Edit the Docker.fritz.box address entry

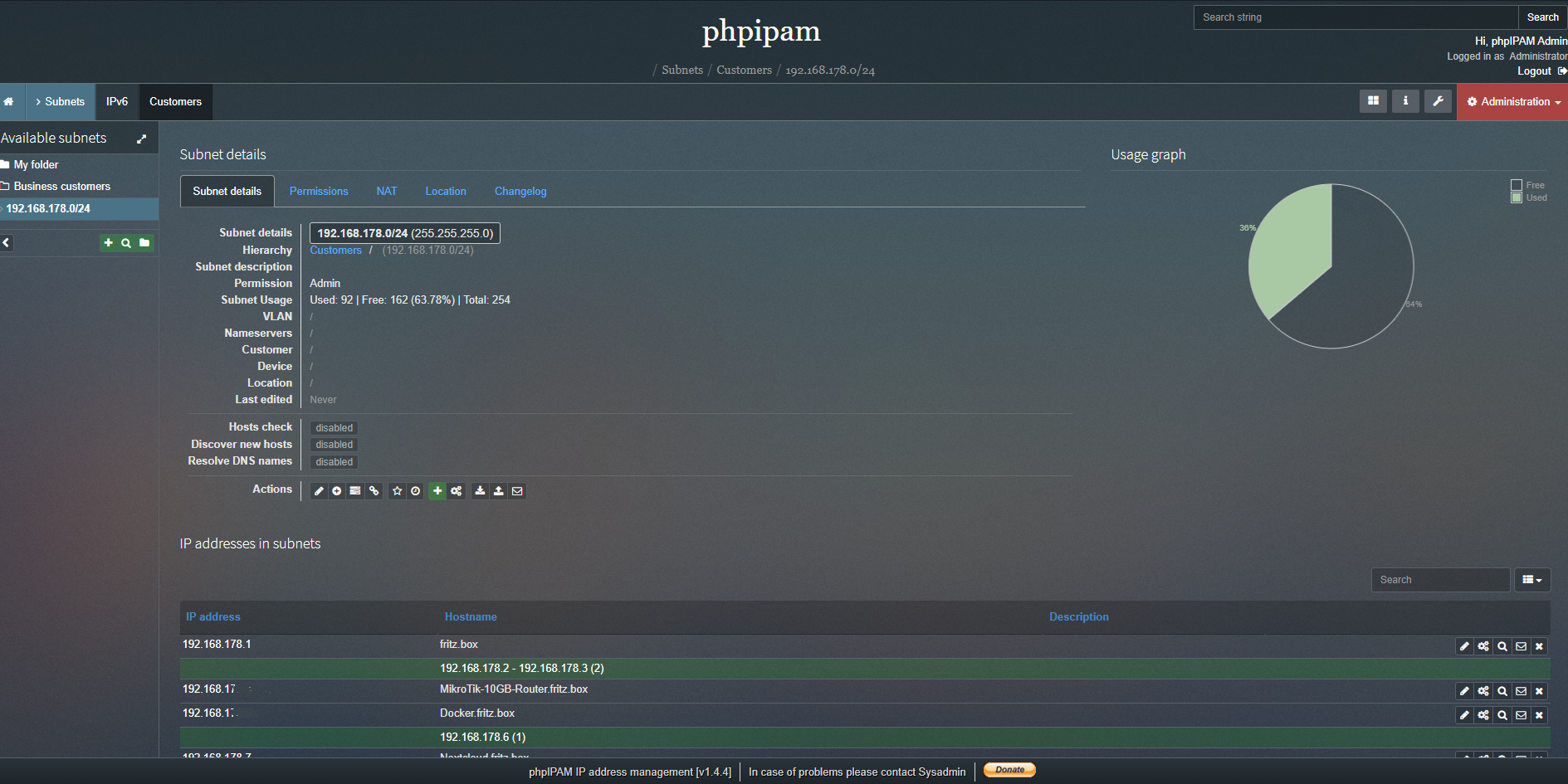pyautogui.click(x=1464, y=715)
